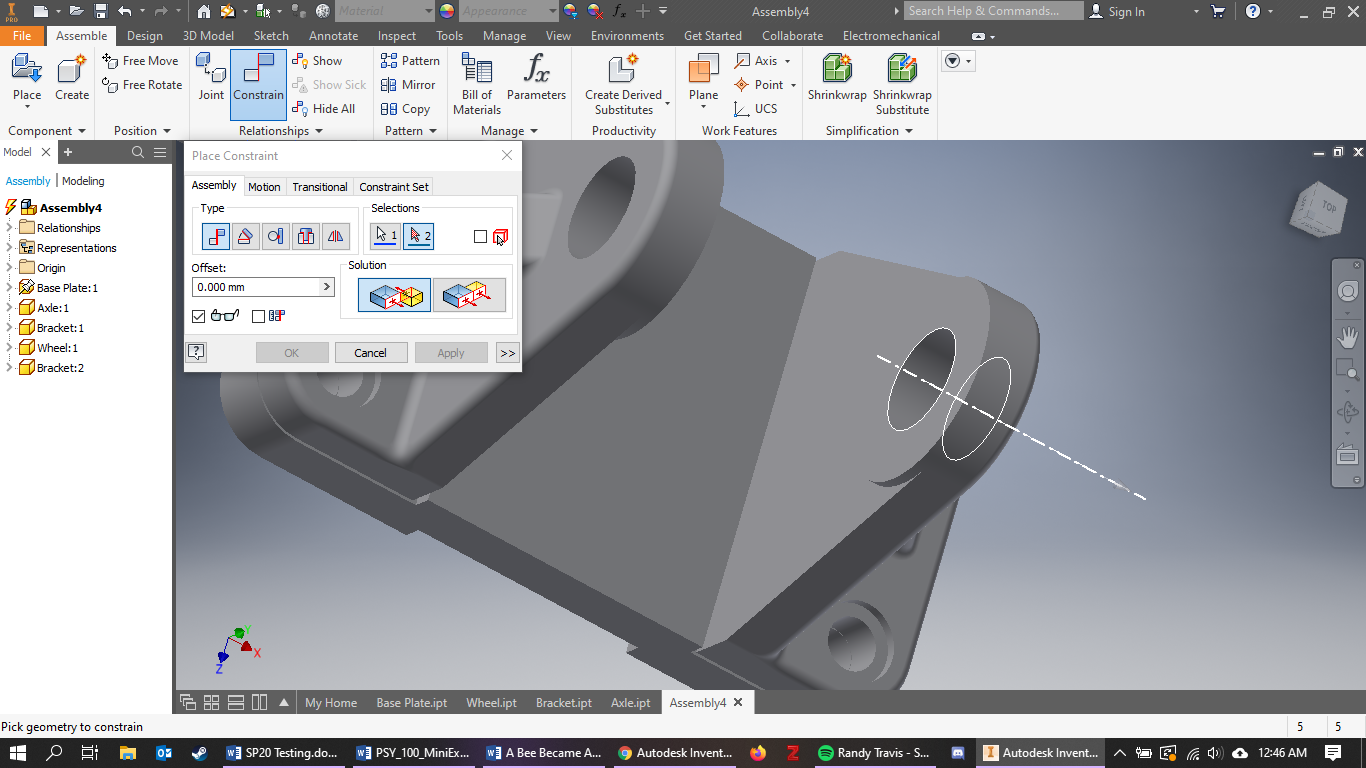Open the Bracket.ipt document tab
Viewport: 1366px width, 768px height.
click(x=564, y=703)
